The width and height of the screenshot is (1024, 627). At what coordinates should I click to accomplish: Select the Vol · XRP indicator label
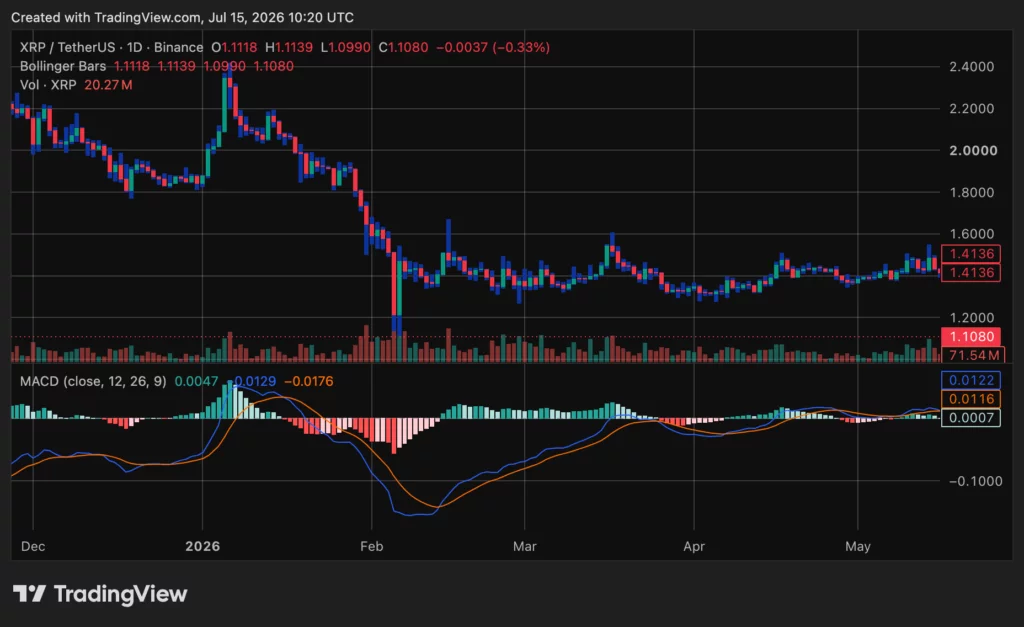coord(48,85)
